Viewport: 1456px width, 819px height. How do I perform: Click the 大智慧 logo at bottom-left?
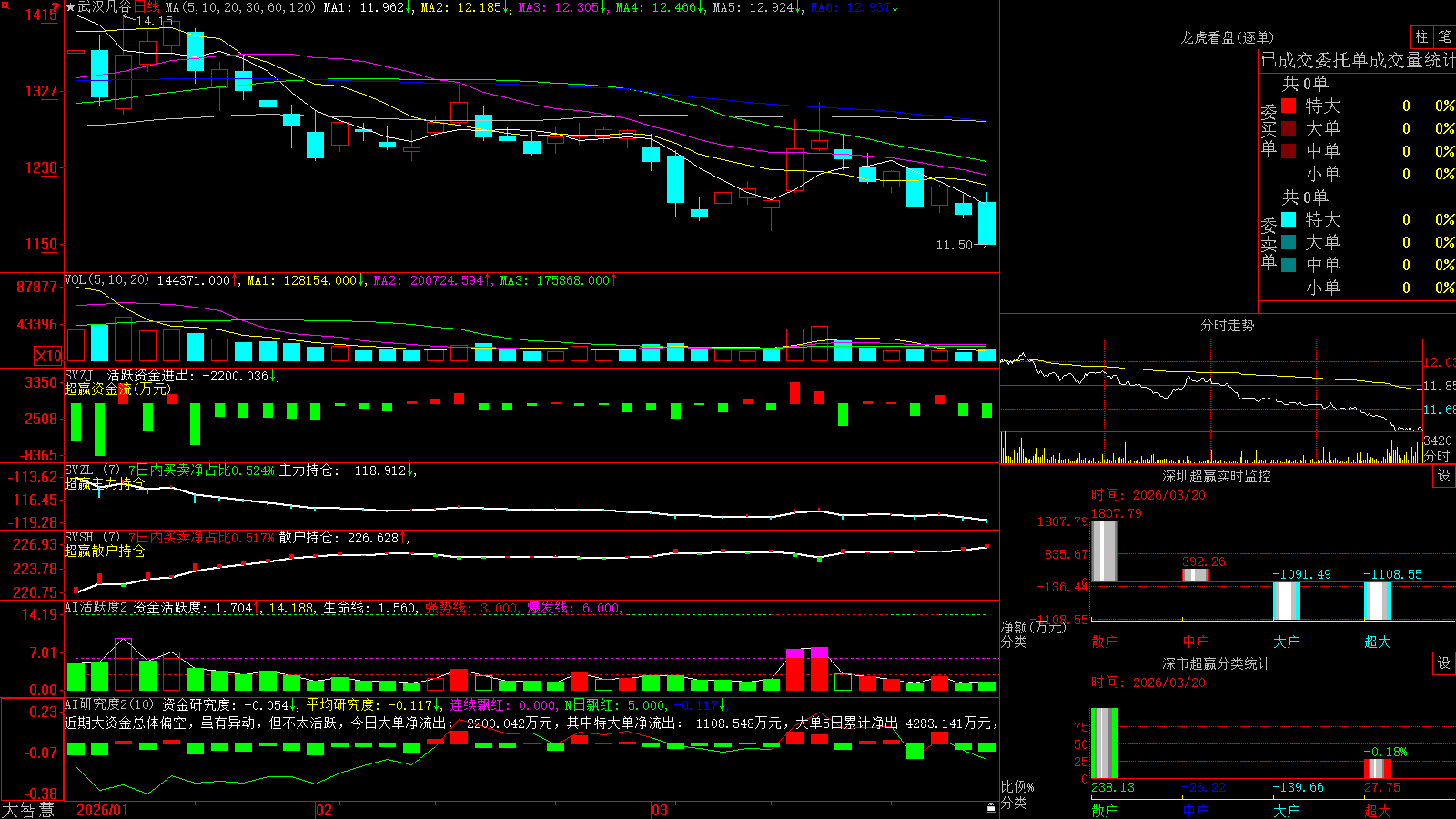click(29, 810)
